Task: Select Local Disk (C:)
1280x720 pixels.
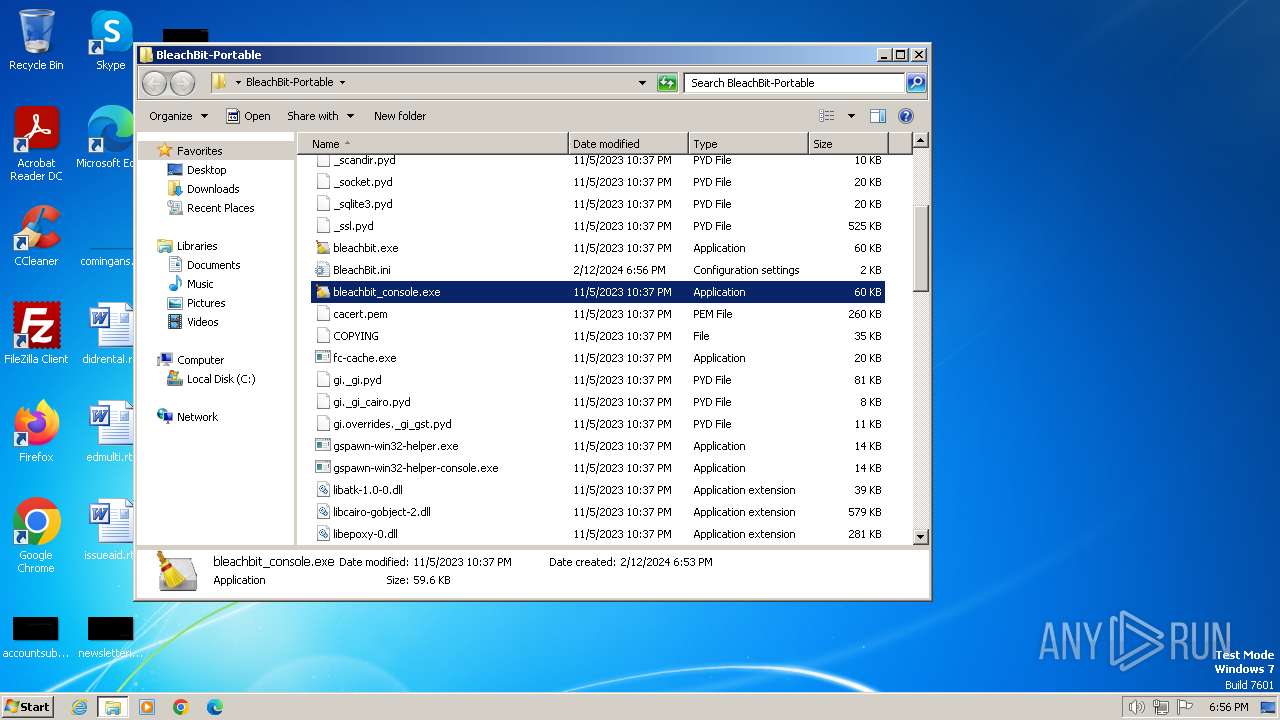Action: pyautogui.click(x=221, y=379)
